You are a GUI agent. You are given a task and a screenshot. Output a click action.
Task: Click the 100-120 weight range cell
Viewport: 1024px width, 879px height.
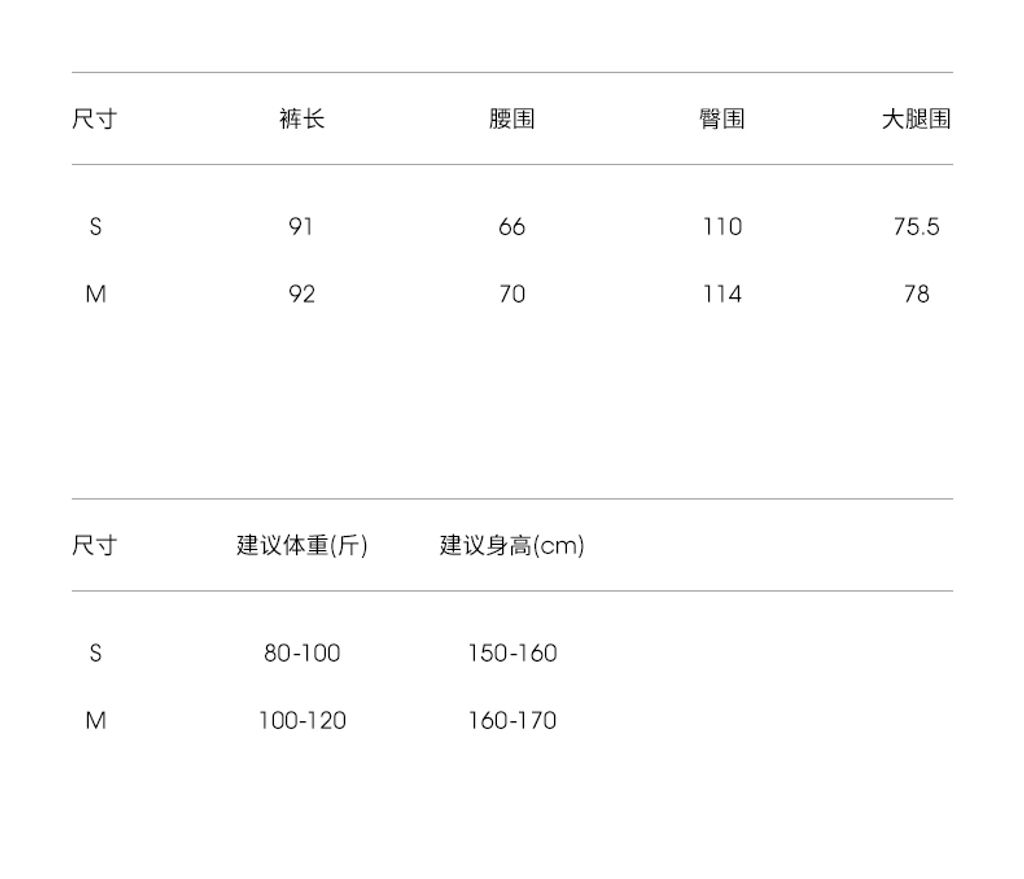point(302,720)
